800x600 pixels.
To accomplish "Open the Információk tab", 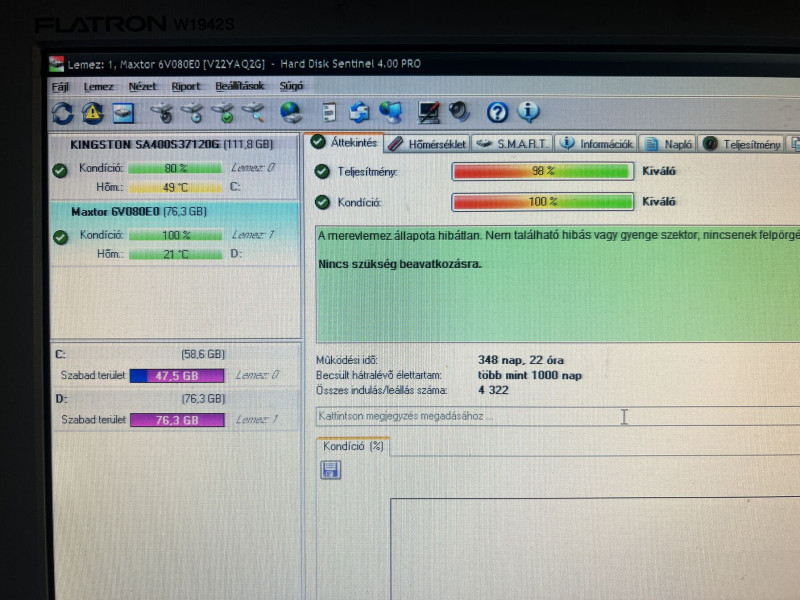I will pos(596,144).
